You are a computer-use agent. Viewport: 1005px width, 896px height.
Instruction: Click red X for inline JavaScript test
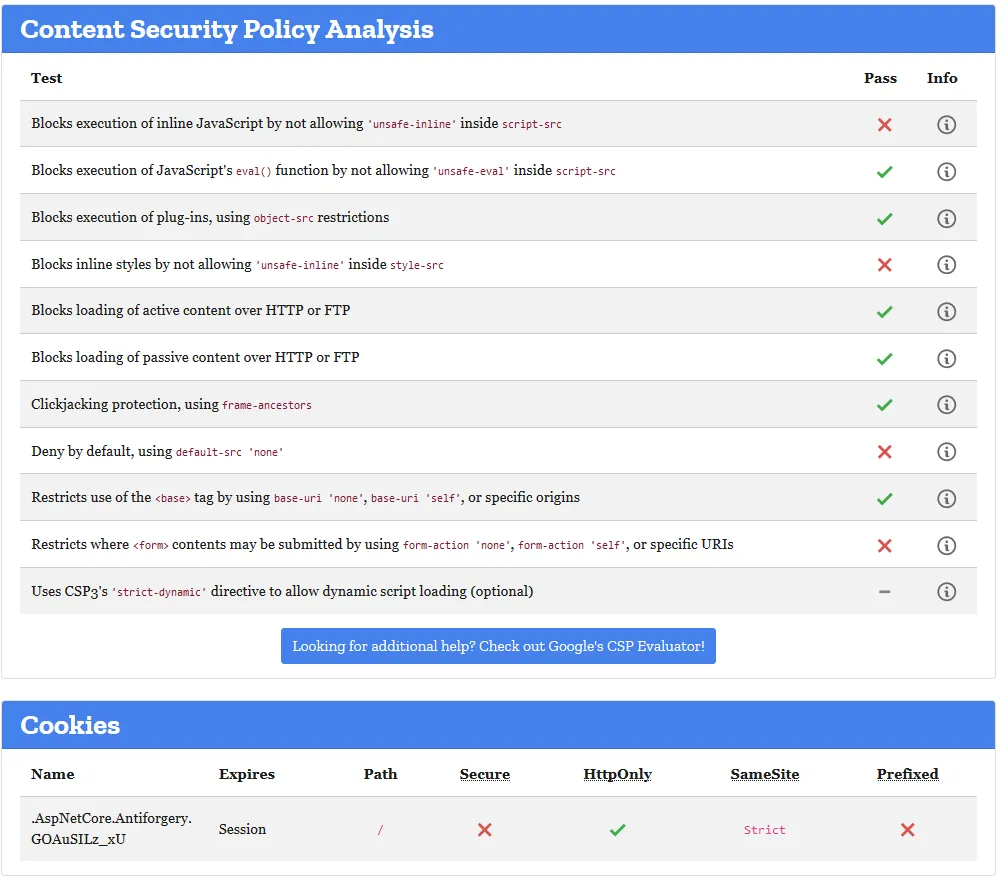pos(884,125)
